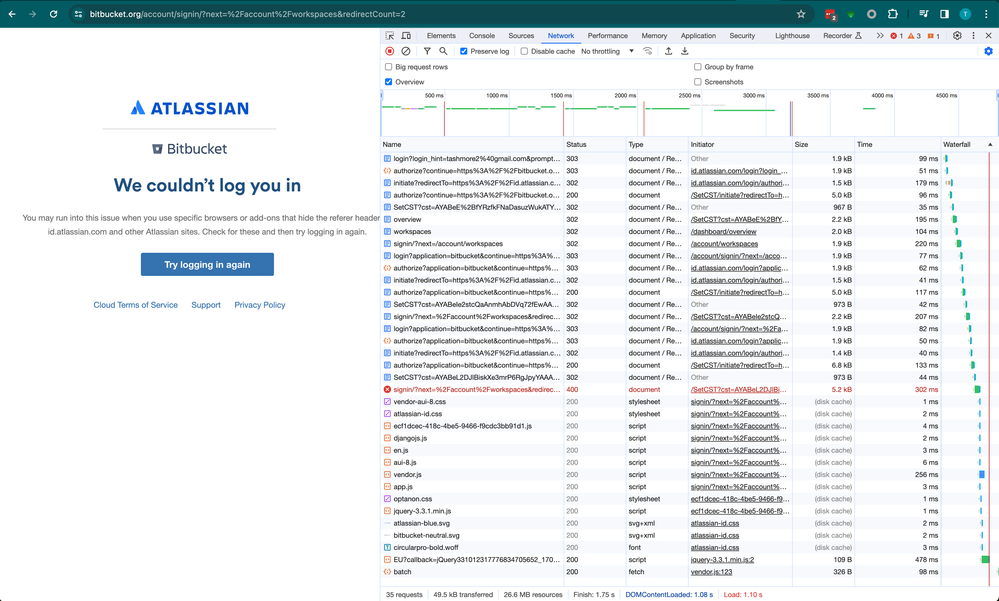999x601 pixels.
Task: Open the Application tab
Action: tap(698, 36)
